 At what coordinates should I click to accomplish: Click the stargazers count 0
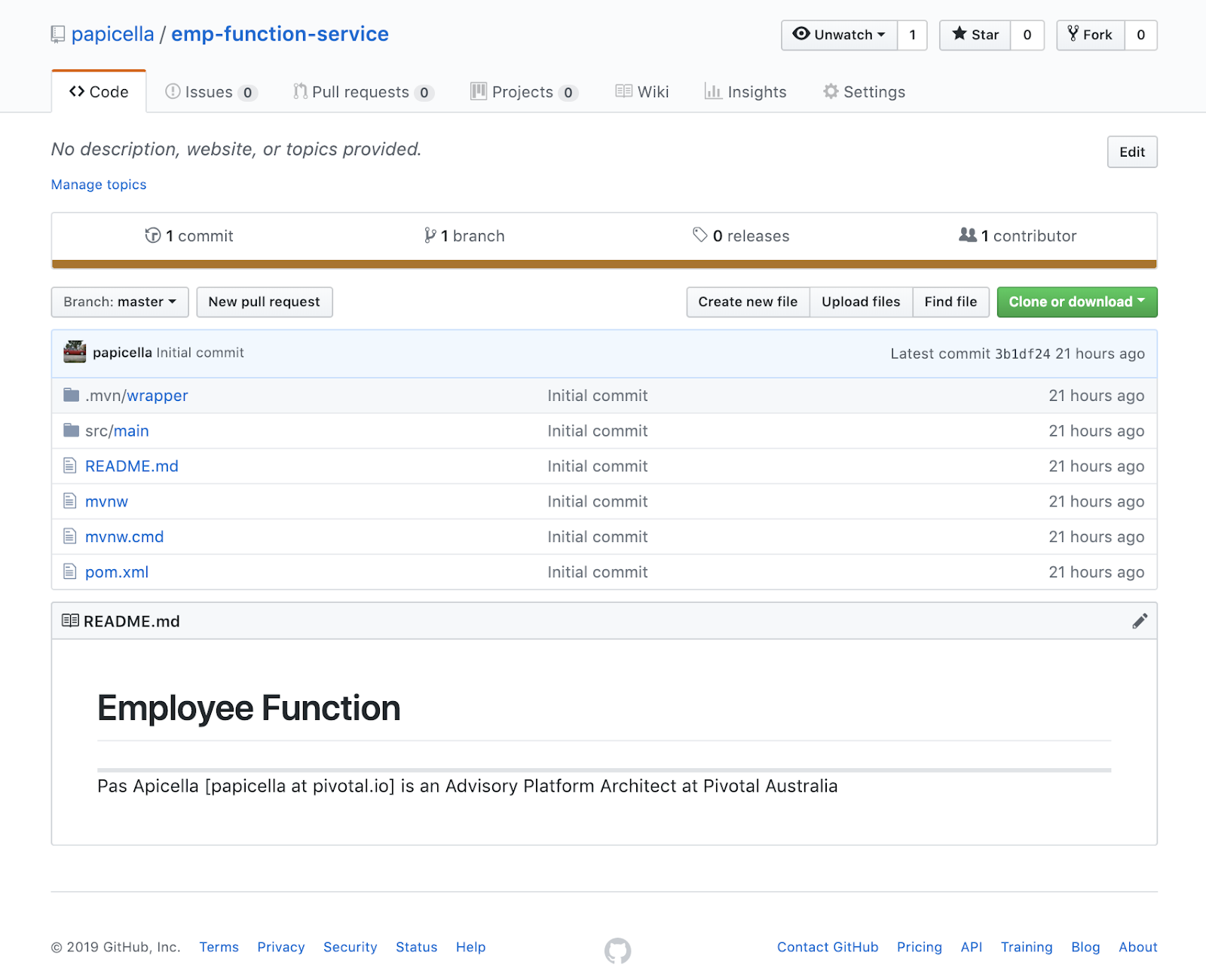pos(1027,35)
